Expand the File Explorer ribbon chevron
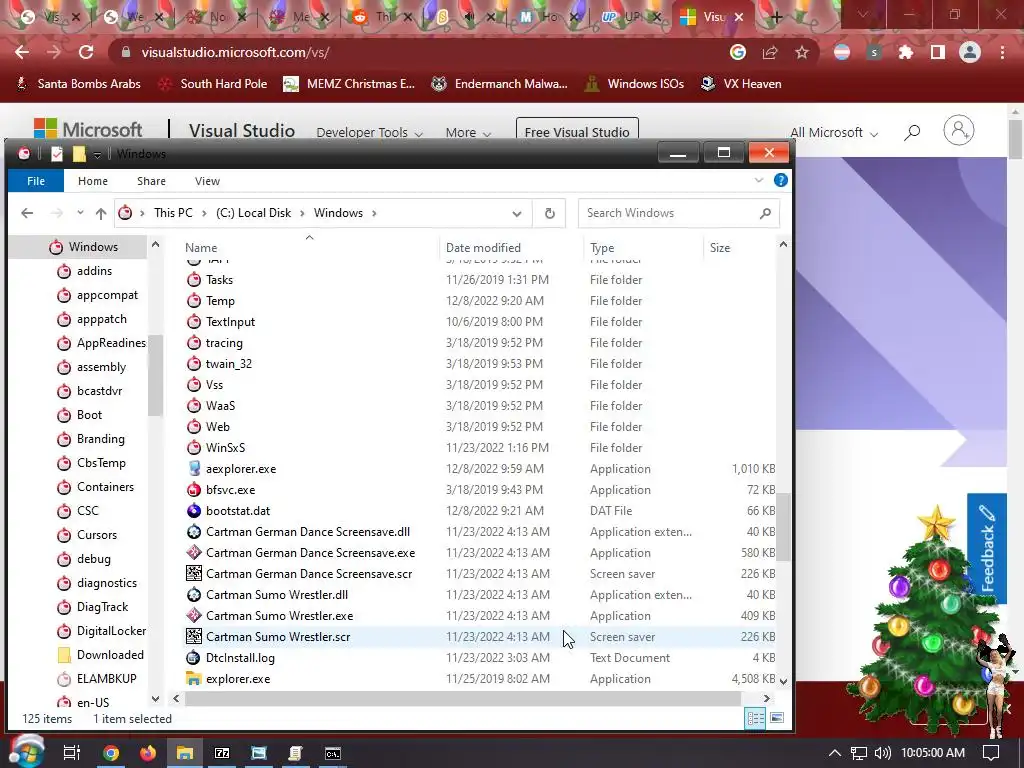Viewport: 1024px width, 768px height. [758, 180]
